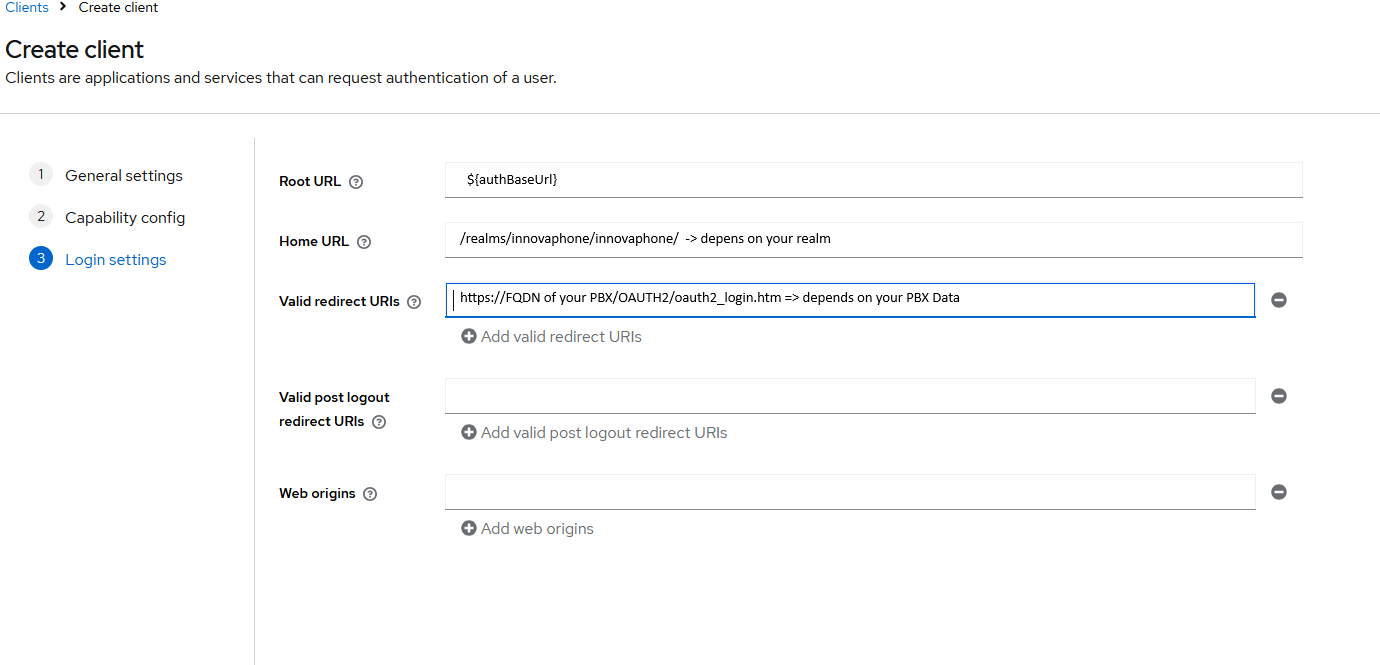Open Capability config wizard step

coord(124,218)
